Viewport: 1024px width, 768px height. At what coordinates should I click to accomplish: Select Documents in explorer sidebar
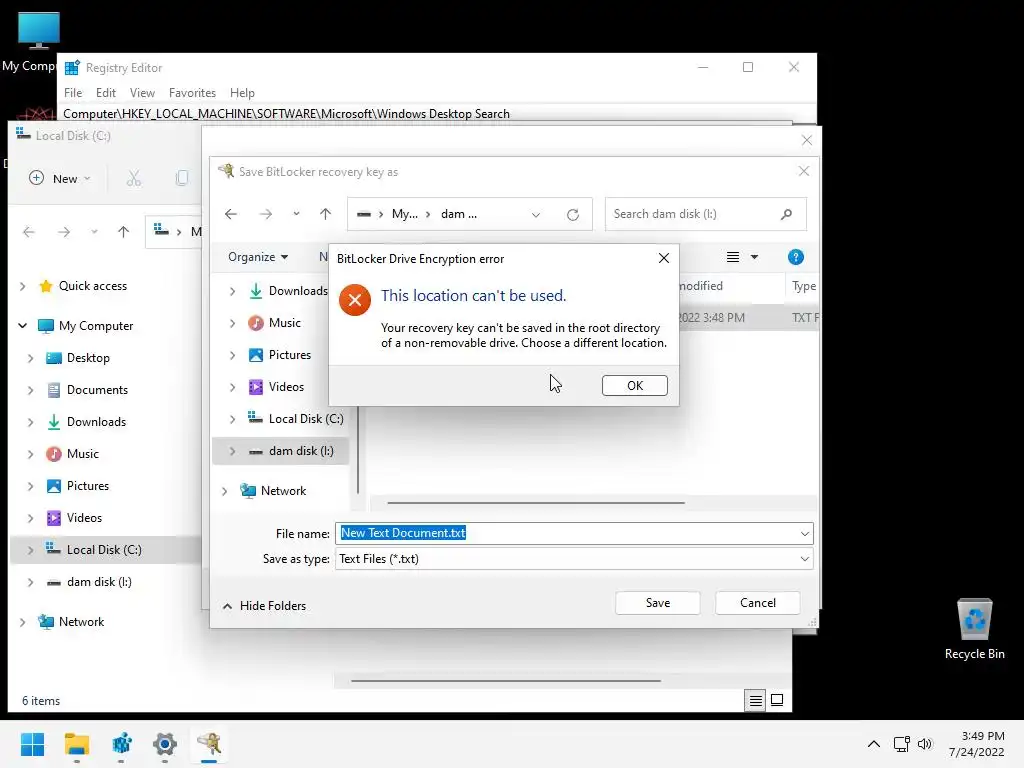tap(87, 390)
